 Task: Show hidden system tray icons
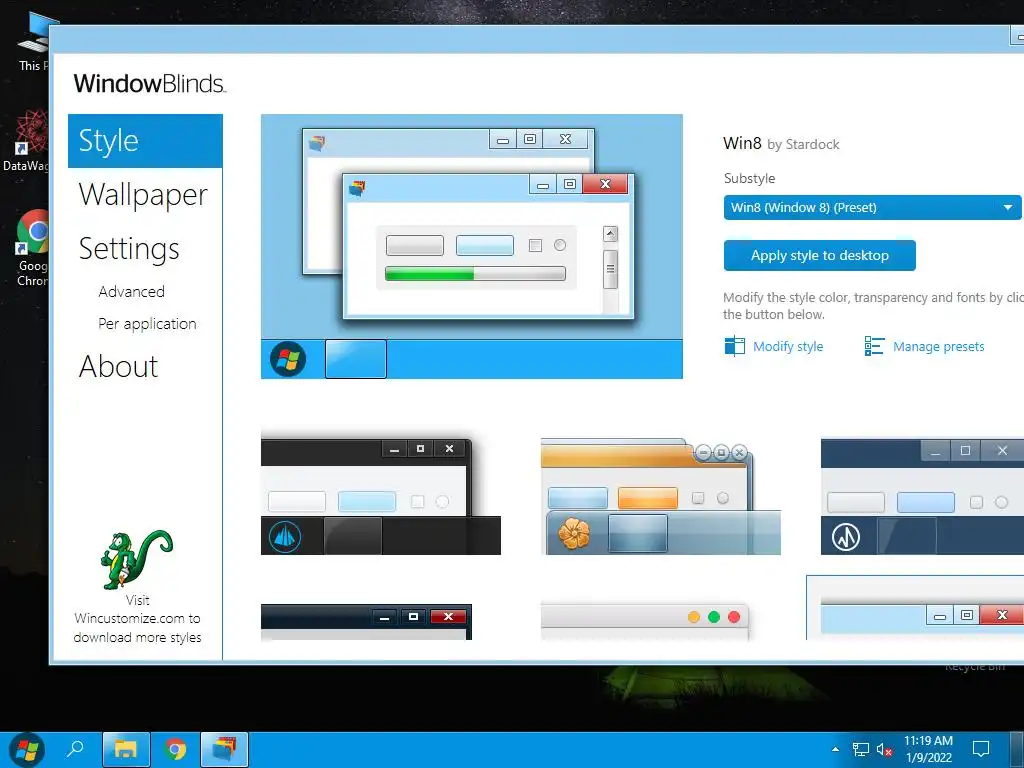coord(835,749)
